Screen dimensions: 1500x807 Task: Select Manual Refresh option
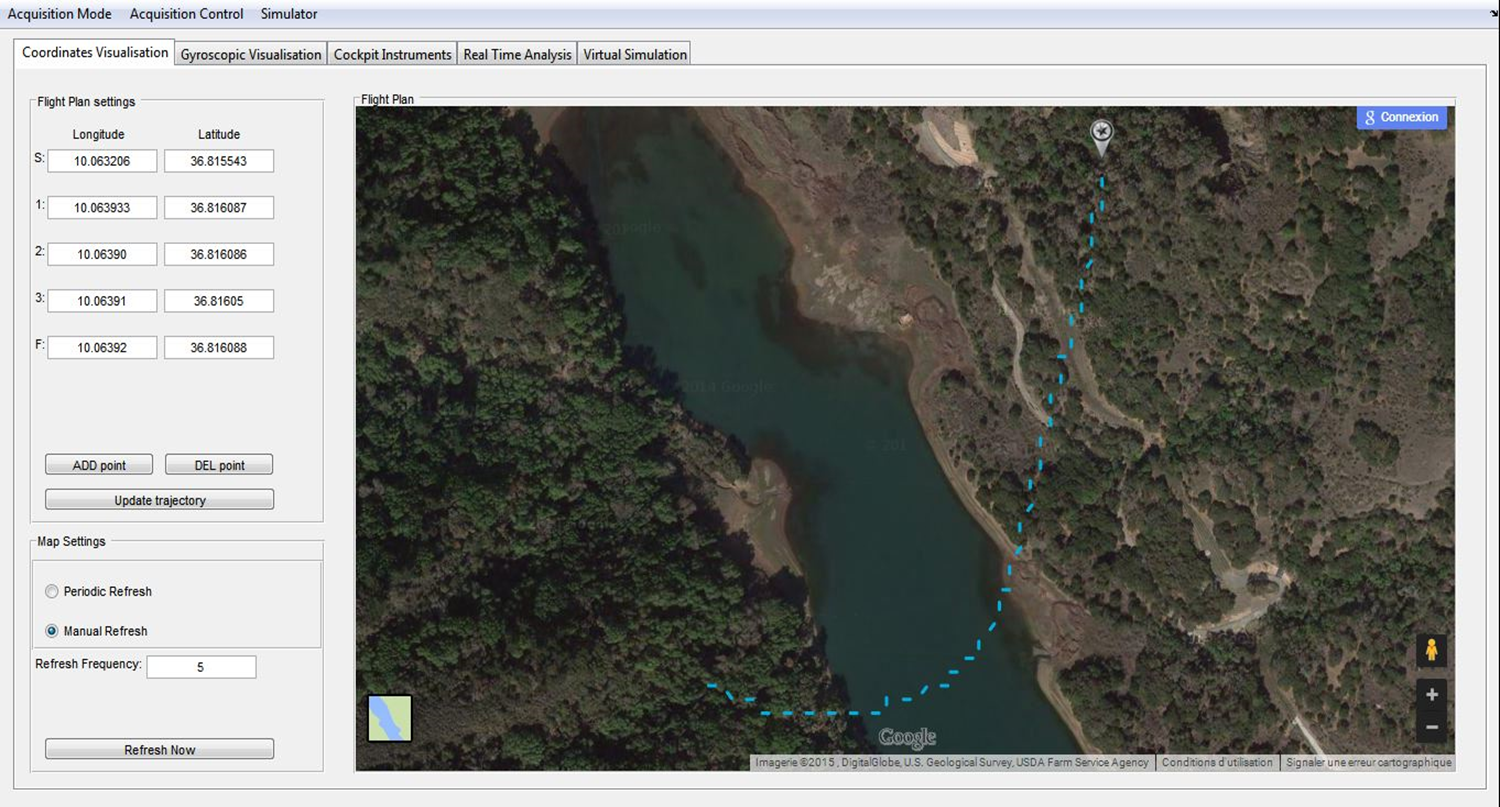(x=96, y=631)
